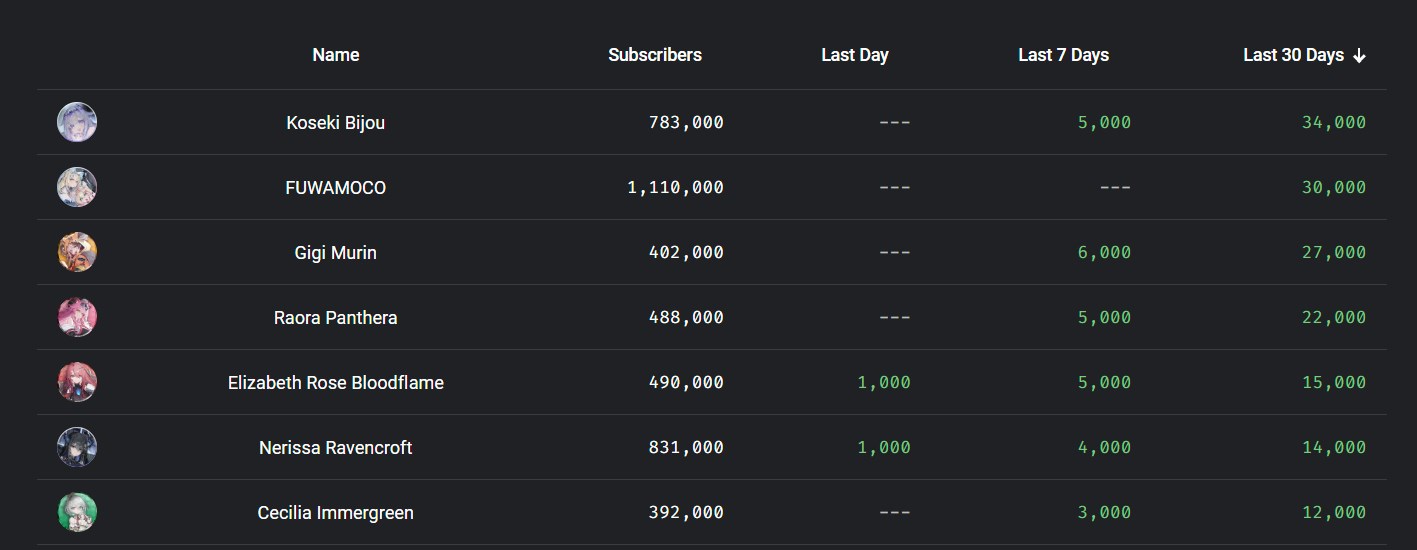This screenshot has width=1417, height=550.
Task: Click Raora Panthera's name
Action: 335,318
